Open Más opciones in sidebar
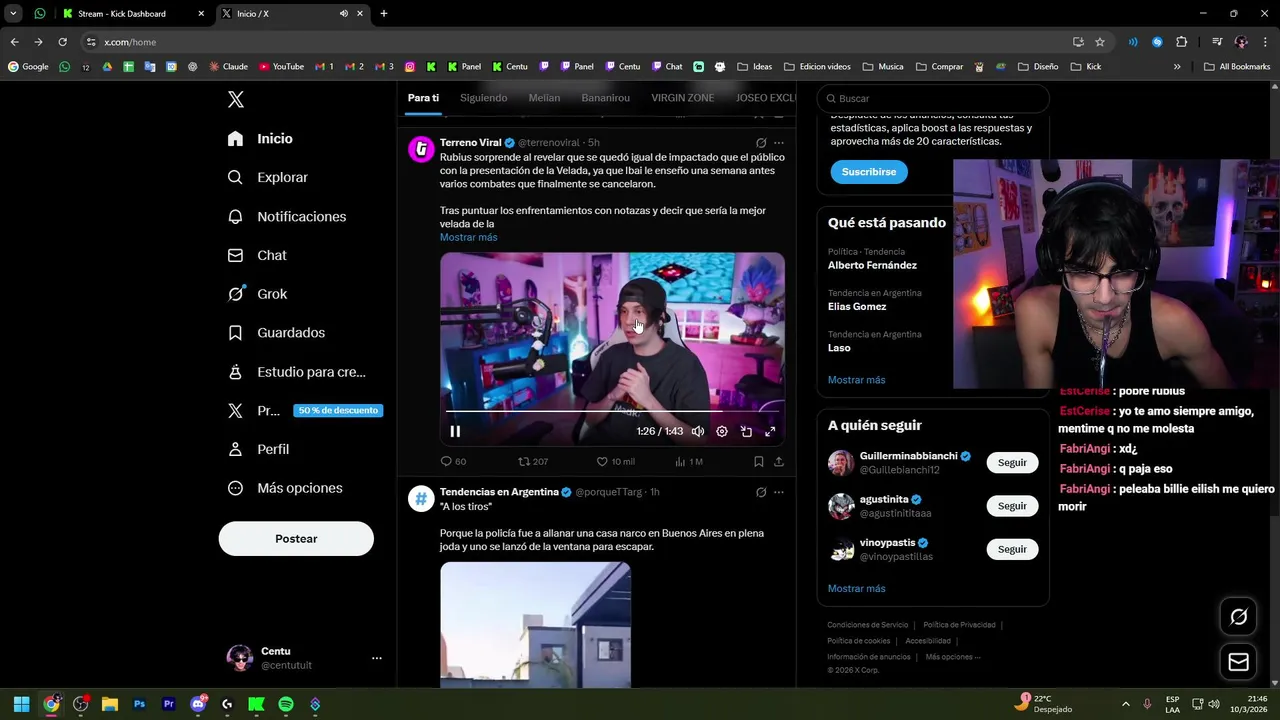This screenshot has height=720, width=1280. (285, 488)
